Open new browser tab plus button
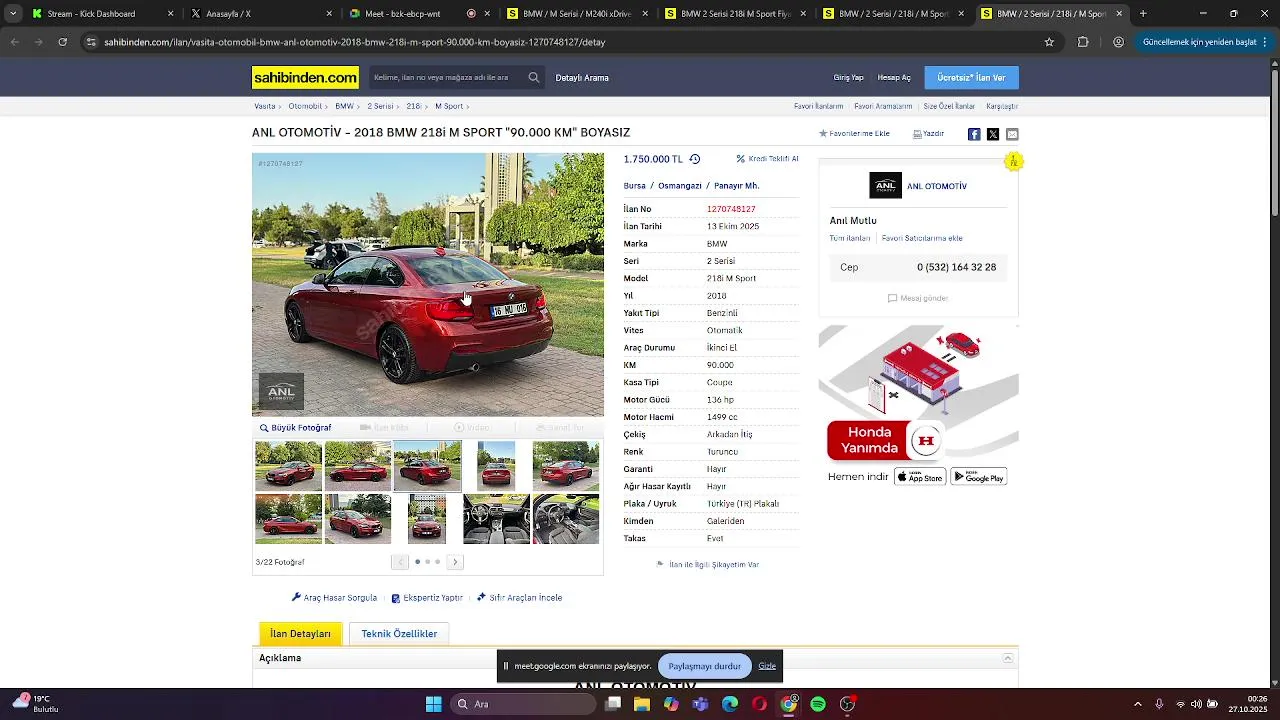Image resolution: width=1280 pixels, height=720 pixels. coord(1143,14)
